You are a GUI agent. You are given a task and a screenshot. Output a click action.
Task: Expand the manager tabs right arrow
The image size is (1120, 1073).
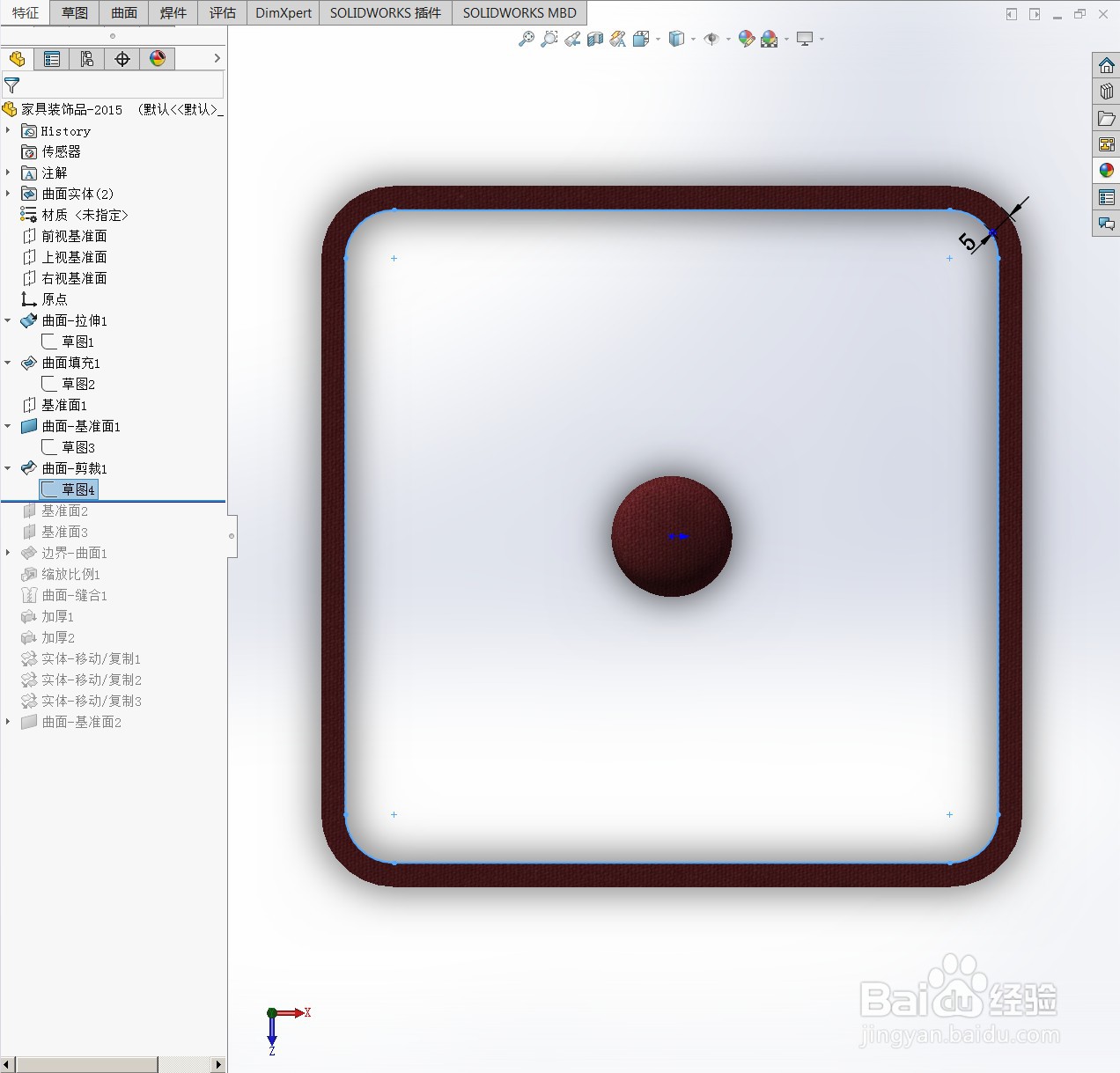[217, 58]
